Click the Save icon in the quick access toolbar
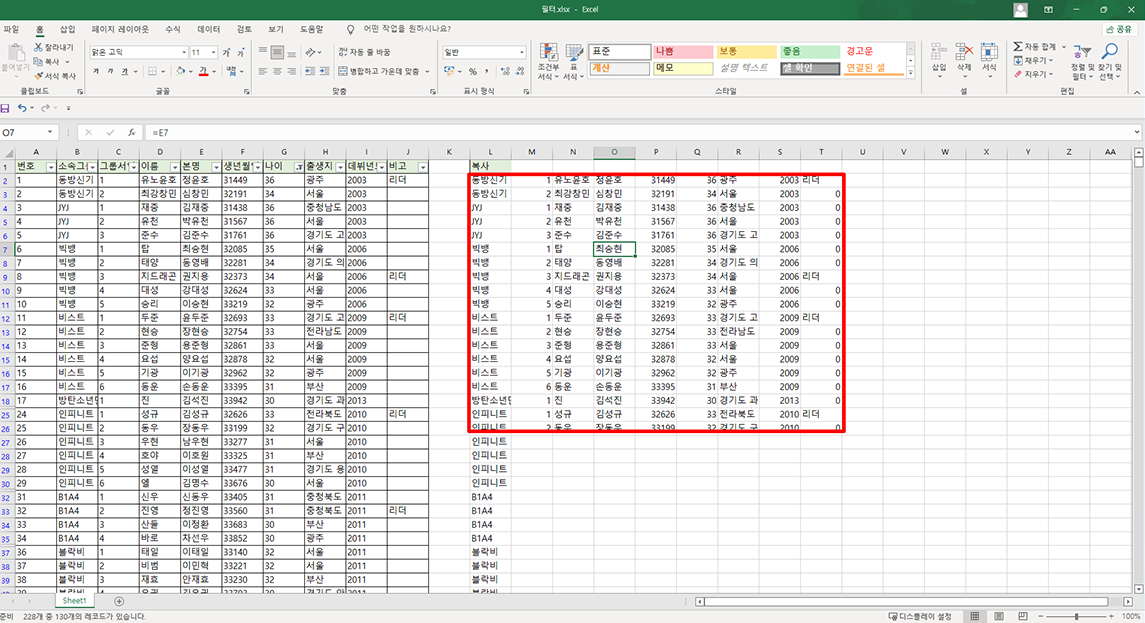This screenshot has width=1145, height=623. coord(5,108)
